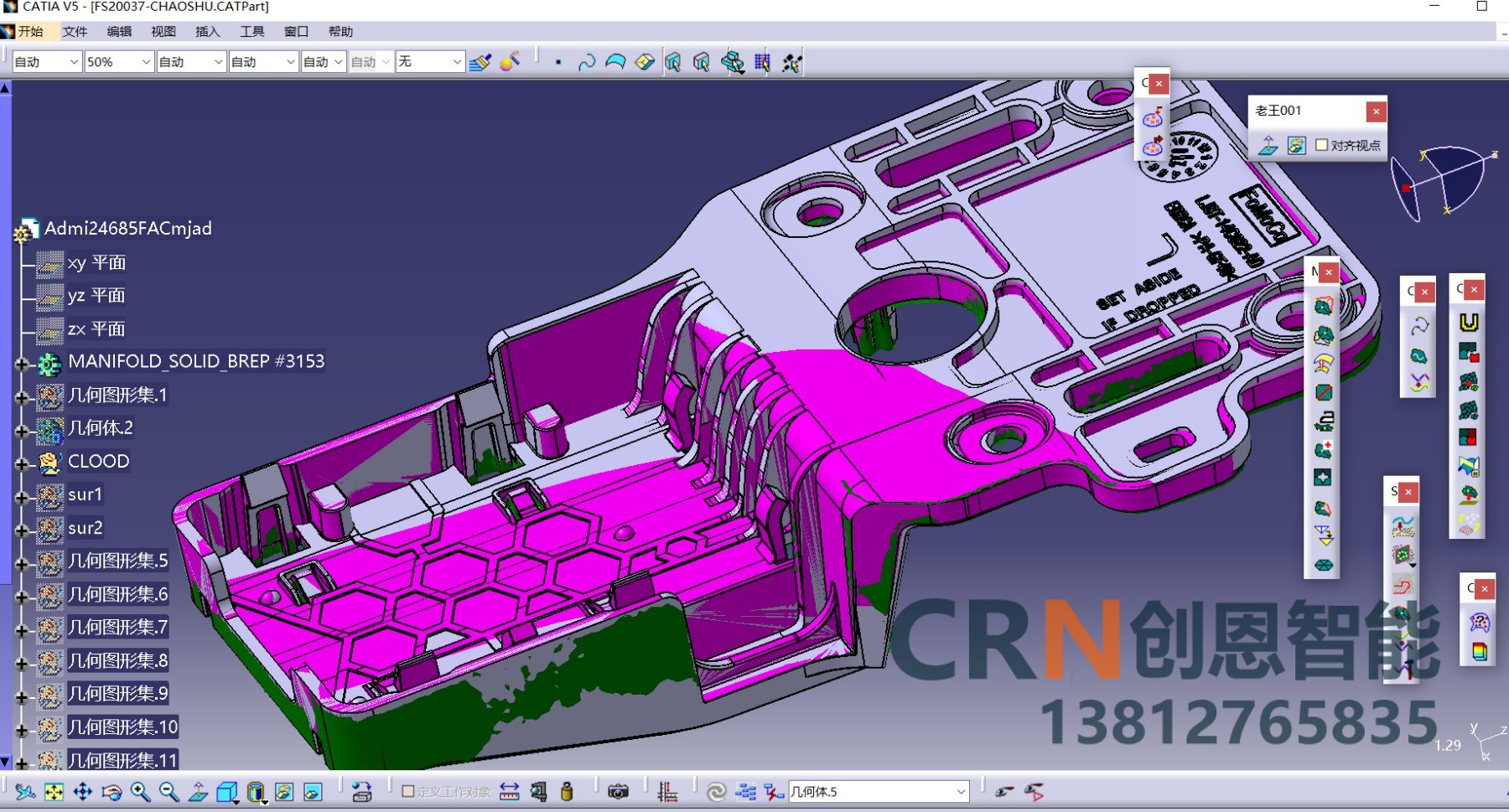Click the Fit All In icon

(x=54, y=792)
